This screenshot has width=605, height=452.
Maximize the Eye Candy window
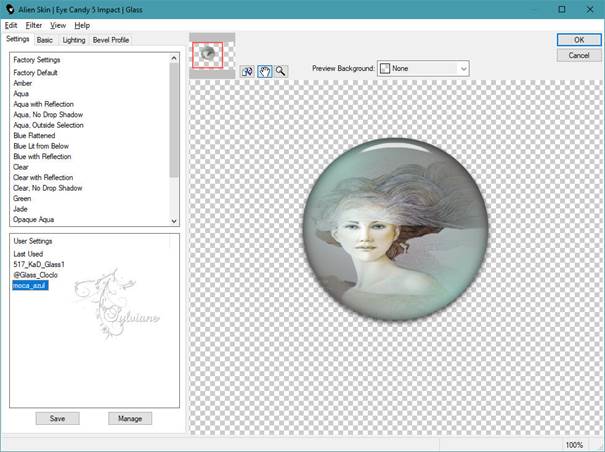coord(562,9)
